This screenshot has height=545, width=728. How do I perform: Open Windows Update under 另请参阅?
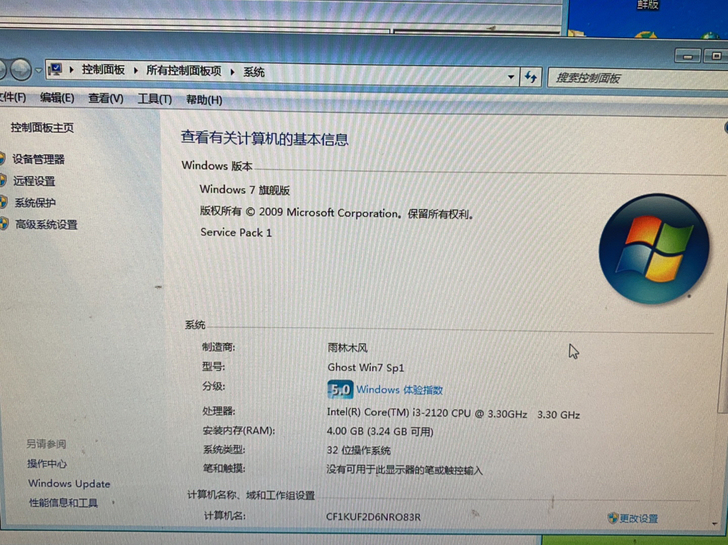click(69, 483)
